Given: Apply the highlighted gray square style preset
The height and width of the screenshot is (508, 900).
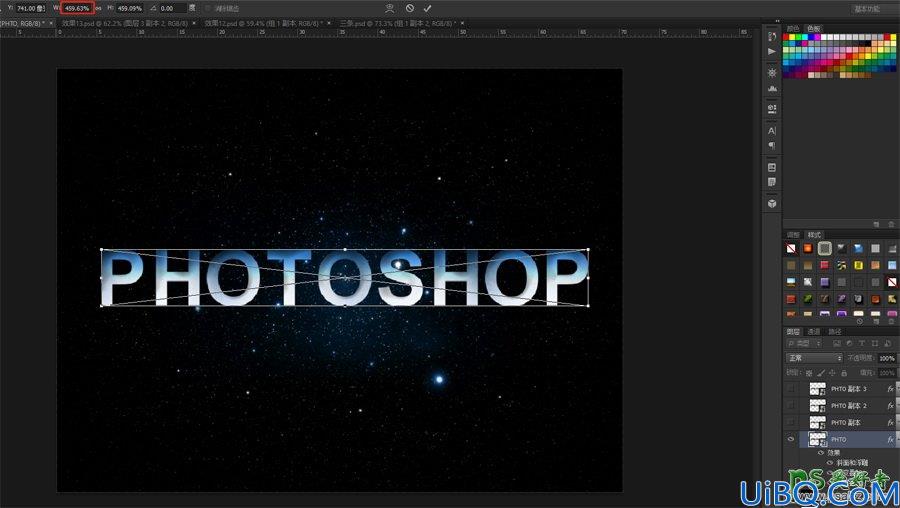Looking at the screenshot, I should pyautogui.click(x=825, y=249).
